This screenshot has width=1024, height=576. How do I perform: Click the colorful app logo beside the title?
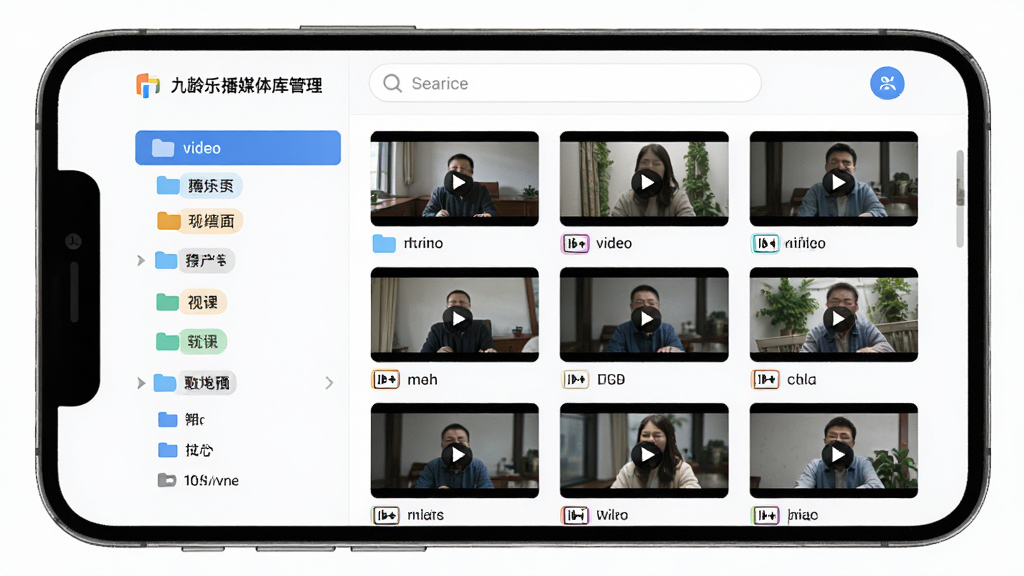pyautogui.click(x=148, y=86)
